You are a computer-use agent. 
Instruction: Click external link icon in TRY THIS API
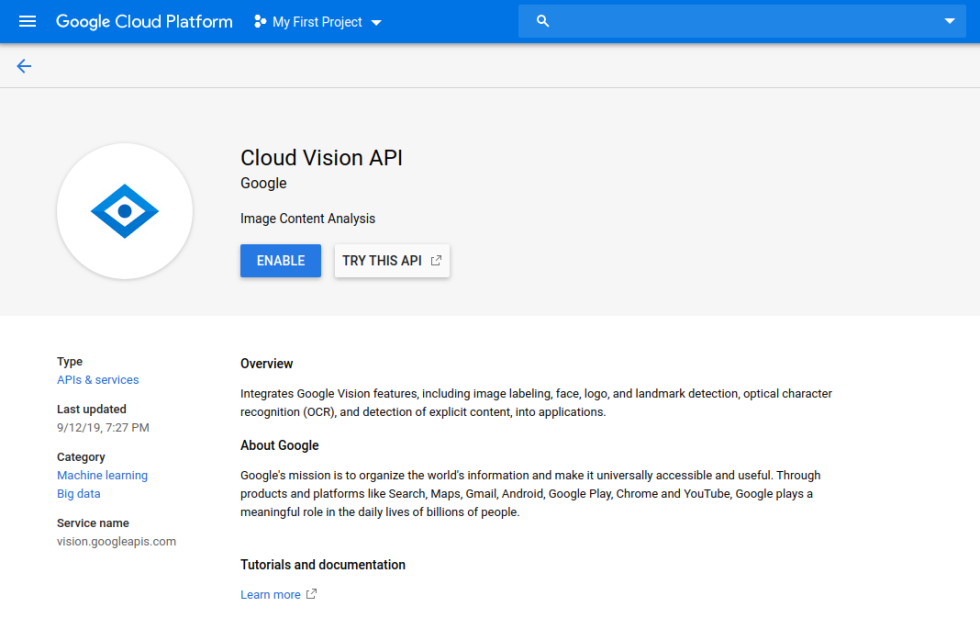tap(436, 261)
